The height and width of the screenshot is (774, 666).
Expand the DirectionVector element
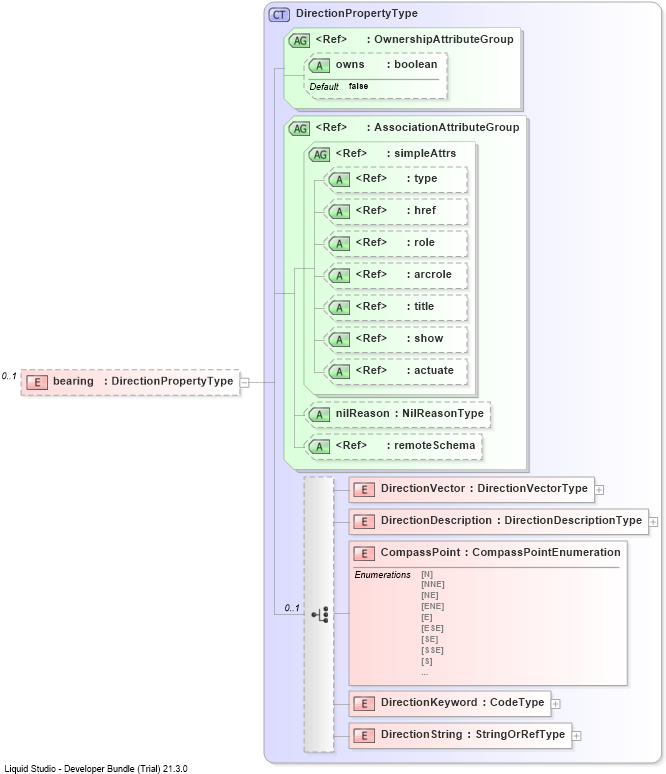(599, 490)
